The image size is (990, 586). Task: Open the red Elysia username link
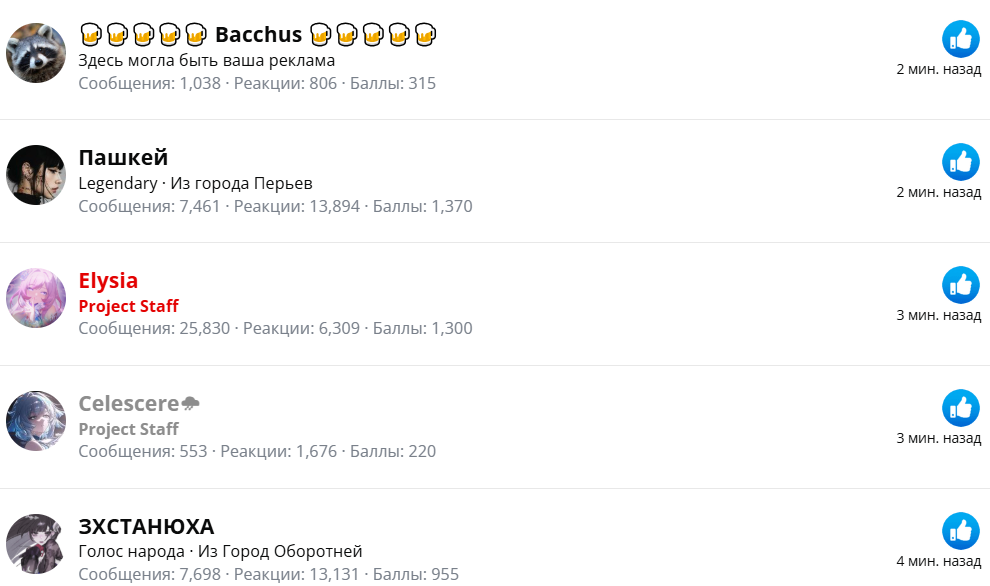[x=108, y=281]
